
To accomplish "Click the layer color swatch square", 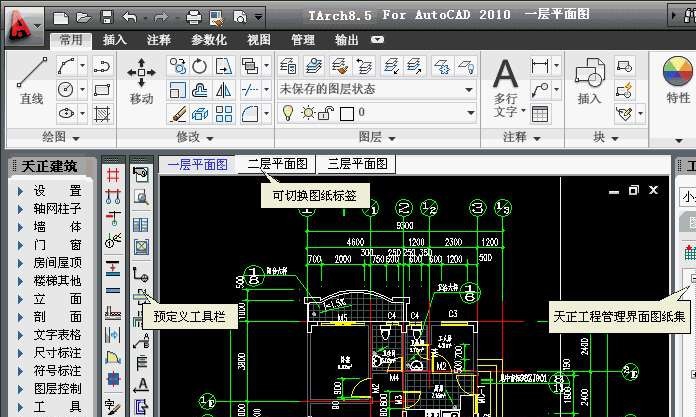I will [347, 114].
